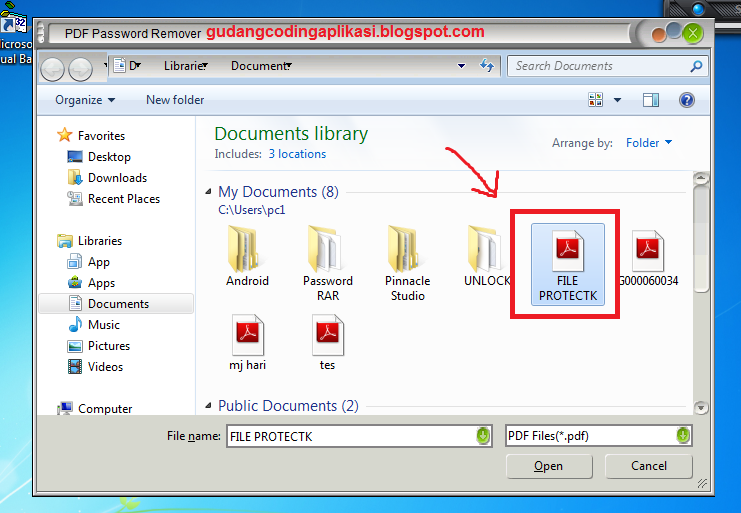Click the C:\Users\pc1 path text
This screenshot has width=741, height=513.
tap(251, 210)
